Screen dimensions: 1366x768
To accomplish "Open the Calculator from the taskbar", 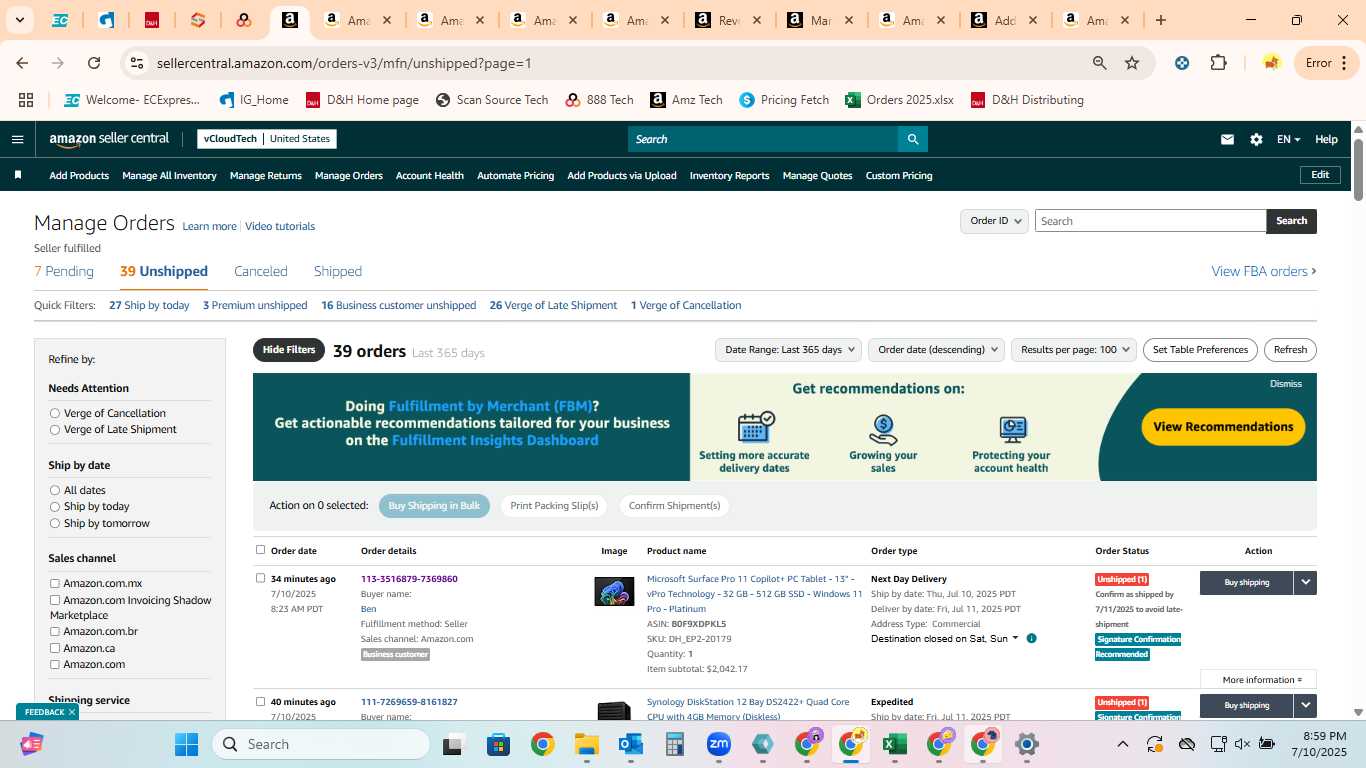I will click(675, 744).
